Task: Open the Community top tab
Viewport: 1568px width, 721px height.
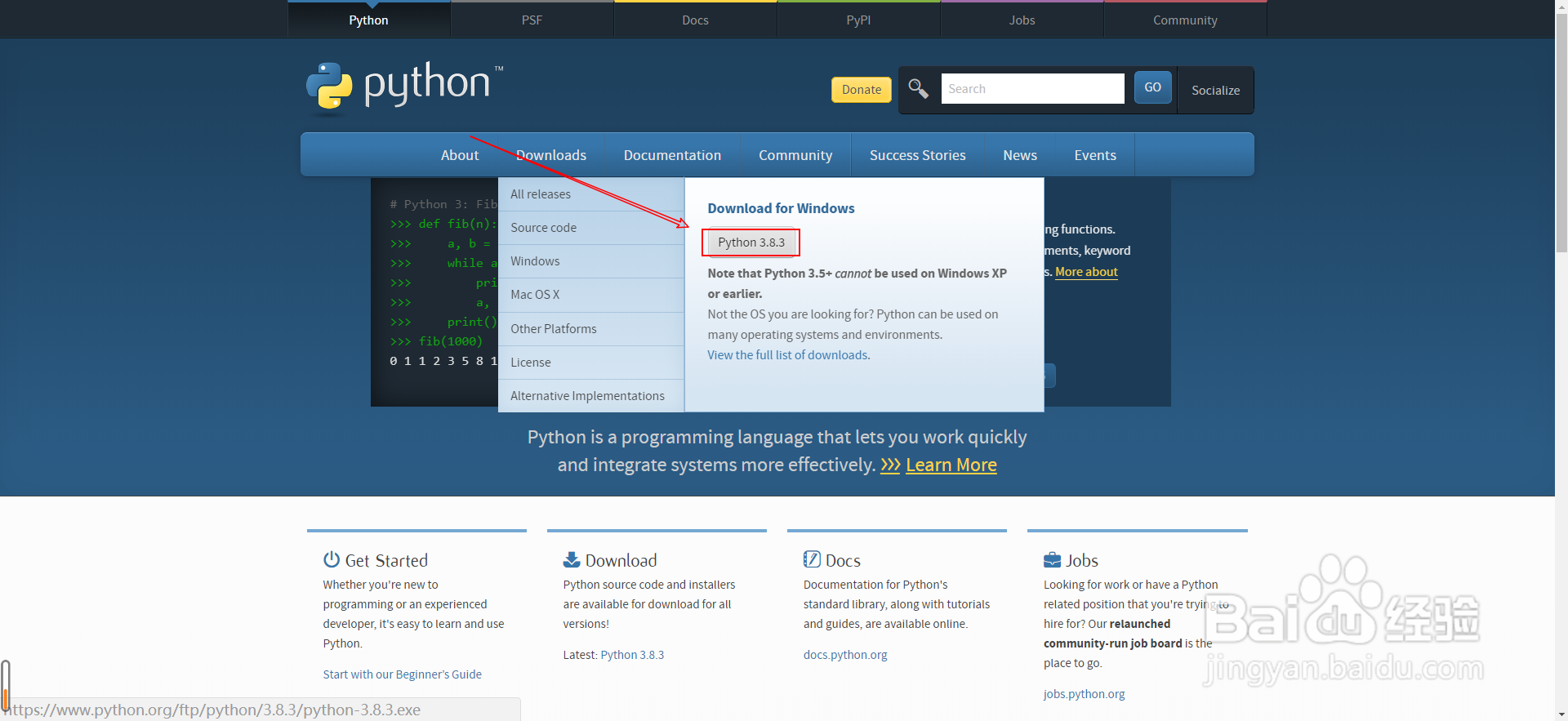Action: [x=1185, y=20]
